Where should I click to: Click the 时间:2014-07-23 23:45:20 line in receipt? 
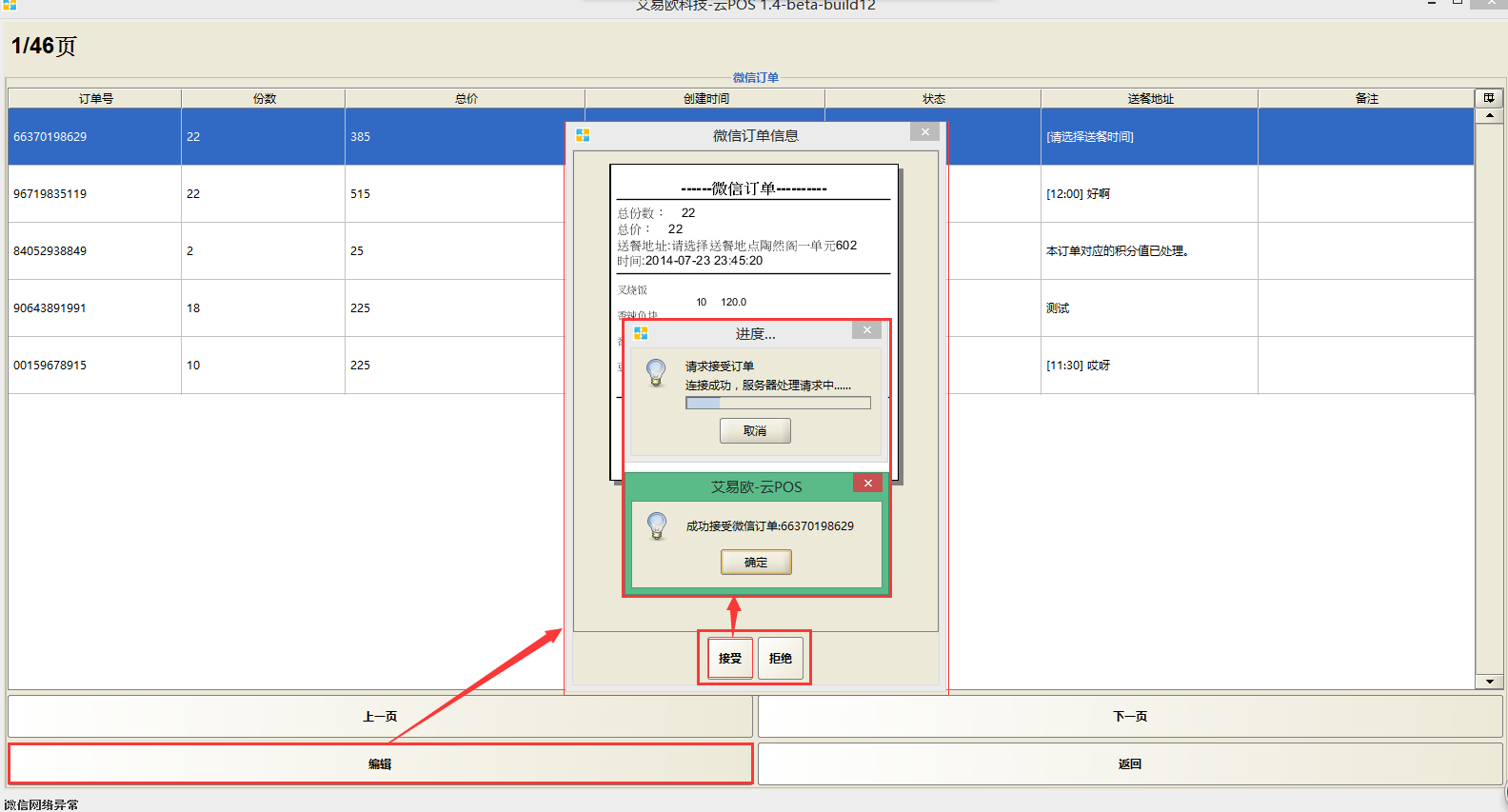tap(689, 260)
